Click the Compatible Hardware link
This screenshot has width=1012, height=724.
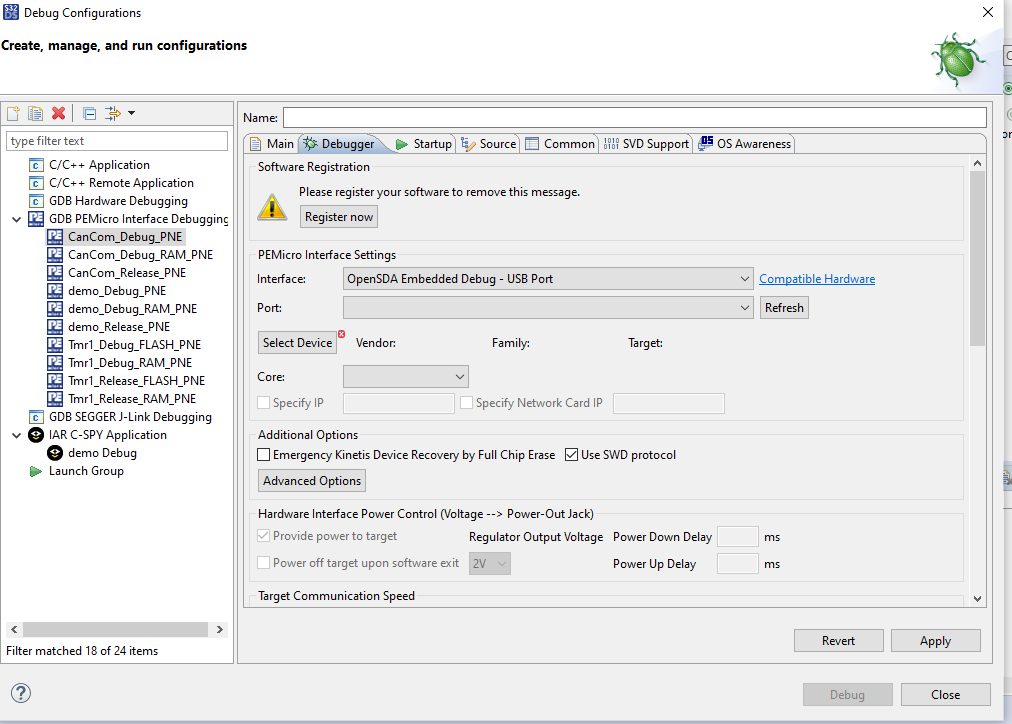click(816, 278)
